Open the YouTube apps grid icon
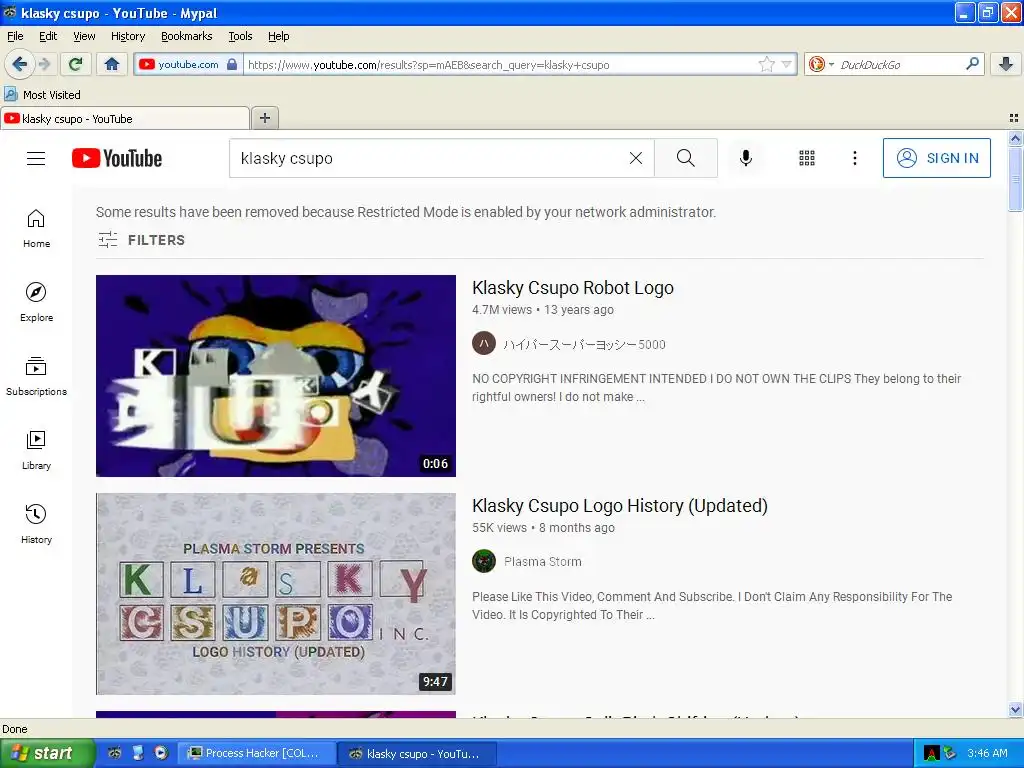The width and height of the screenshot is (1024, 768). point(807,158)
